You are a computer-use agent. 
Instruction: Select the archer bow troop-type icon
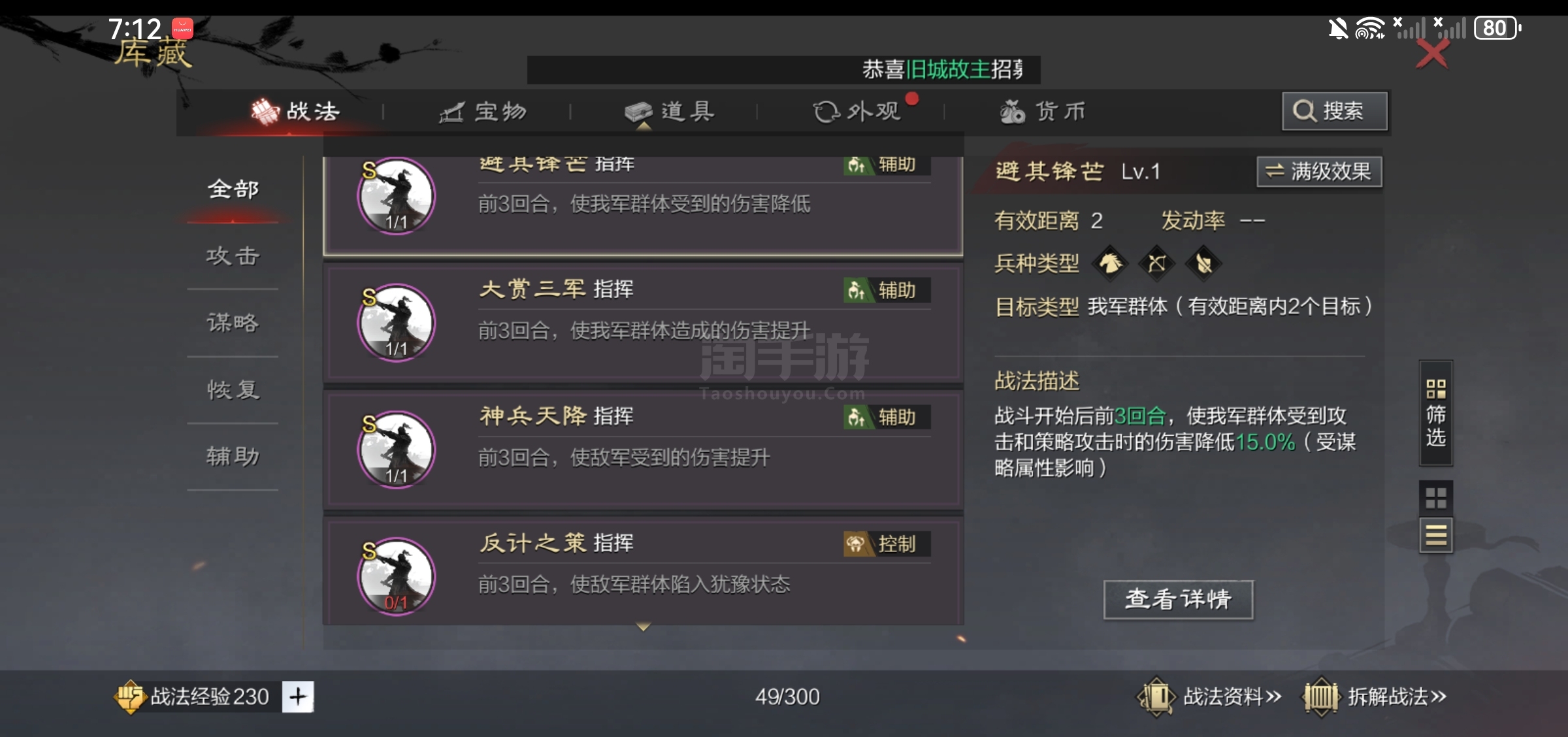1156,263
